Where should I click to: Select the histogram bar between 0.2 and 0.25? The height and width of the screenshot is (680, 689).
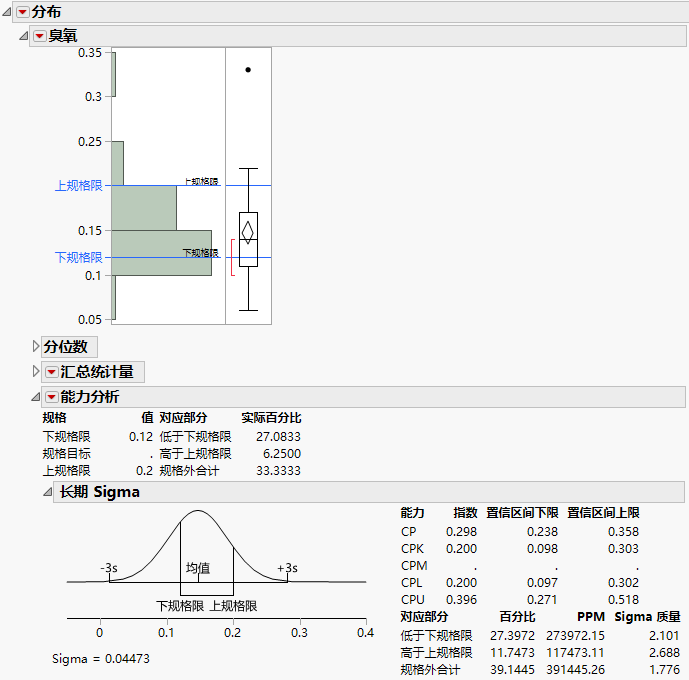(x=117, y=162)
